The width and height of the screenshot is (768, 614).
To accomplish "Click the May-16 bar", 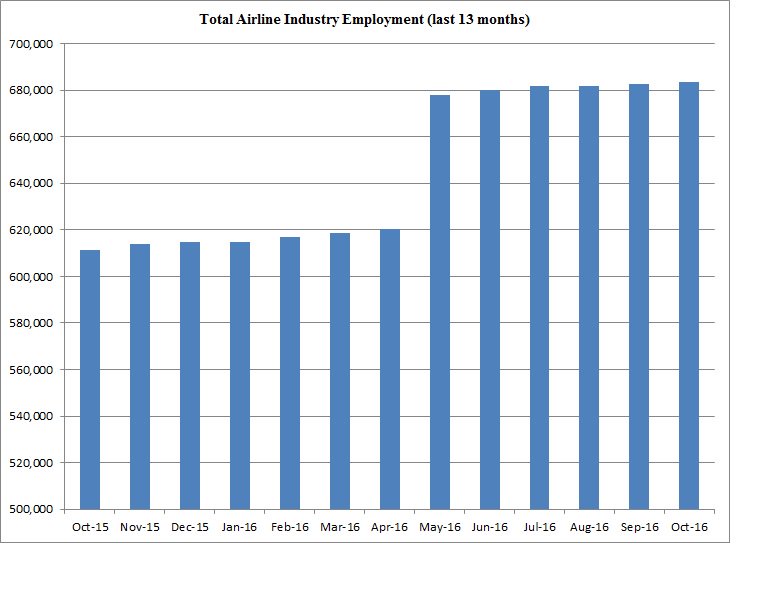I will [x=440, y=302].
